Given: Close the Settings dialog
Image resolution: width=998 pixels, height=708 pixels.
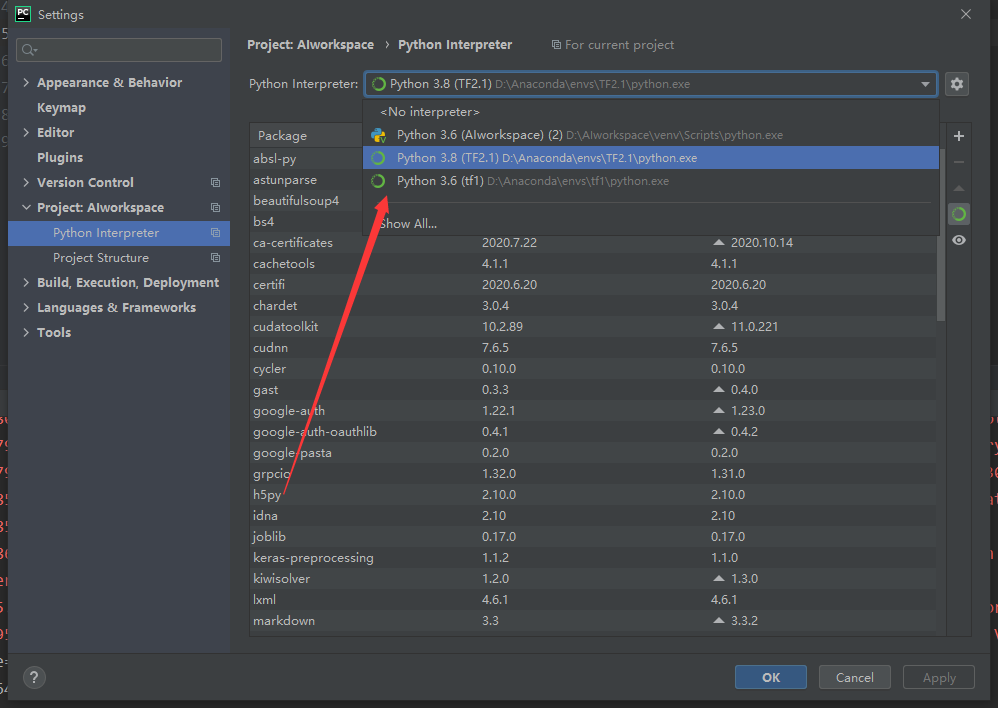Looking at the screenshot, I should click(x=966, y=14).
